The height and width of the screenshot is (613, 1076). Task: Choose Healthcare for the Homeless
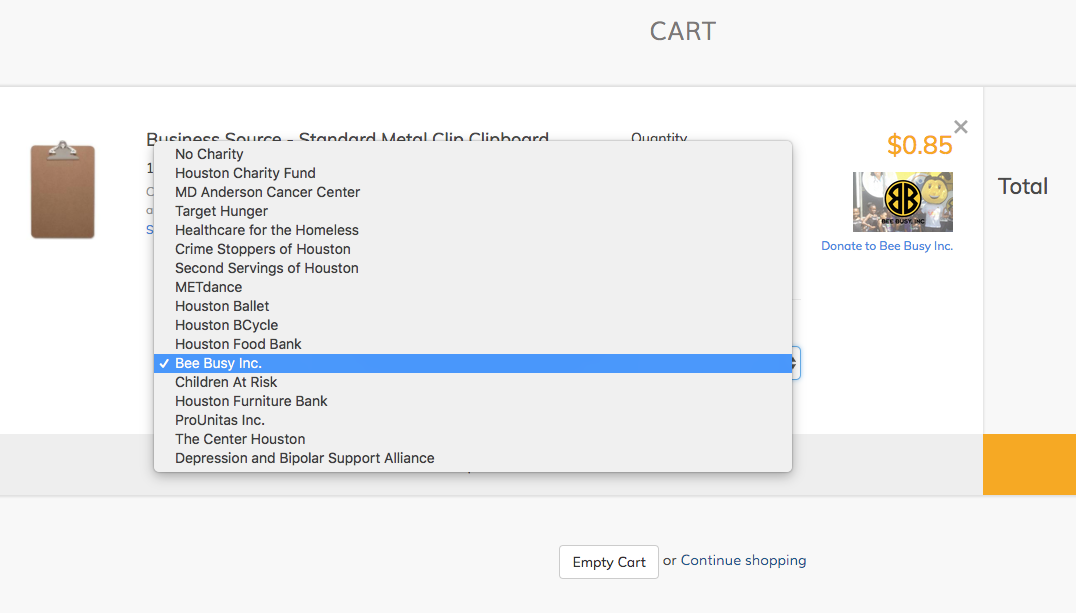pos(473,230)
